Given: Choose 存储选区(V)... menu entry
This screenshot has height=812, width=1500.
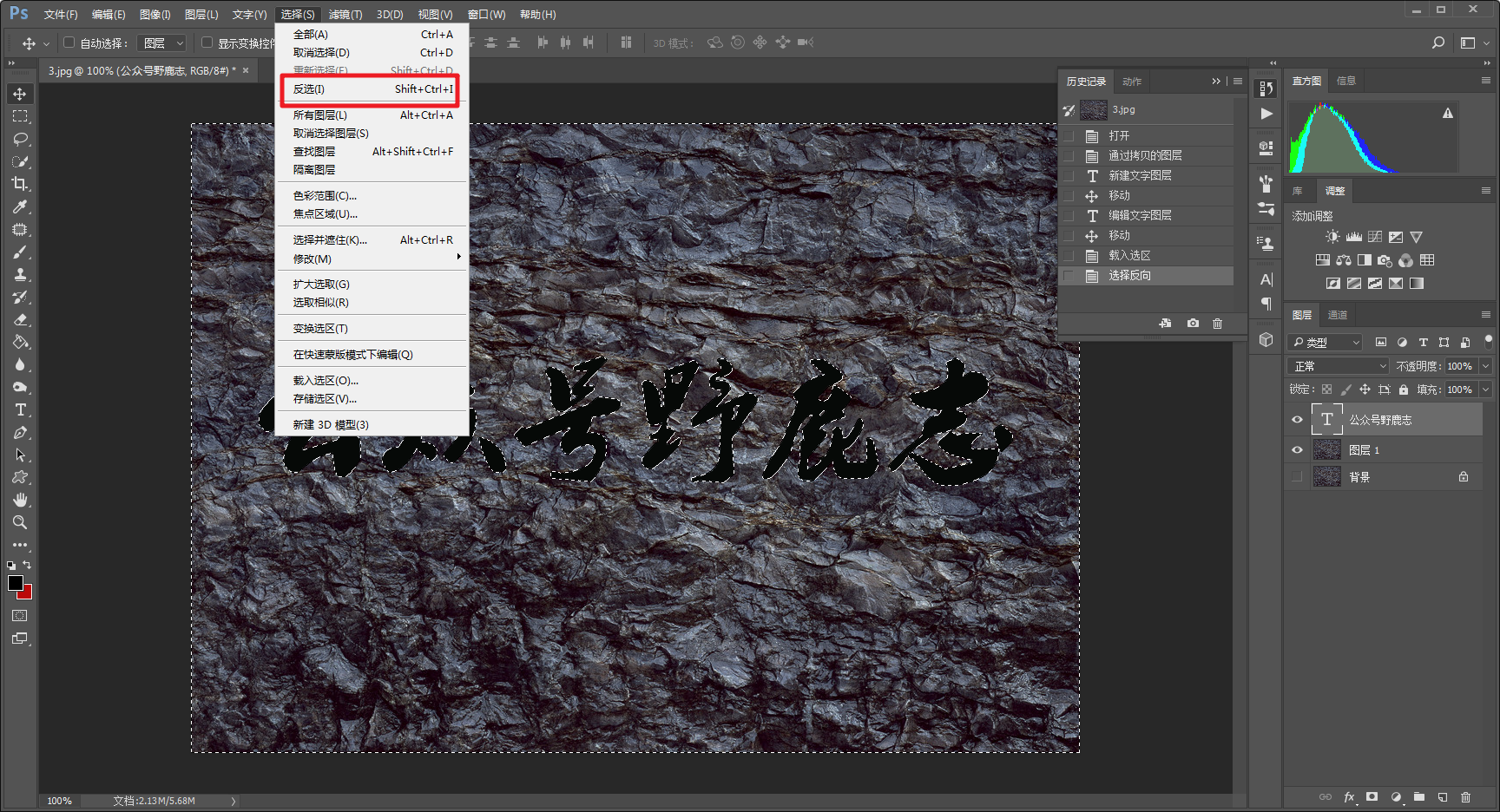Looking at the screenshot, I should (372, 398).
